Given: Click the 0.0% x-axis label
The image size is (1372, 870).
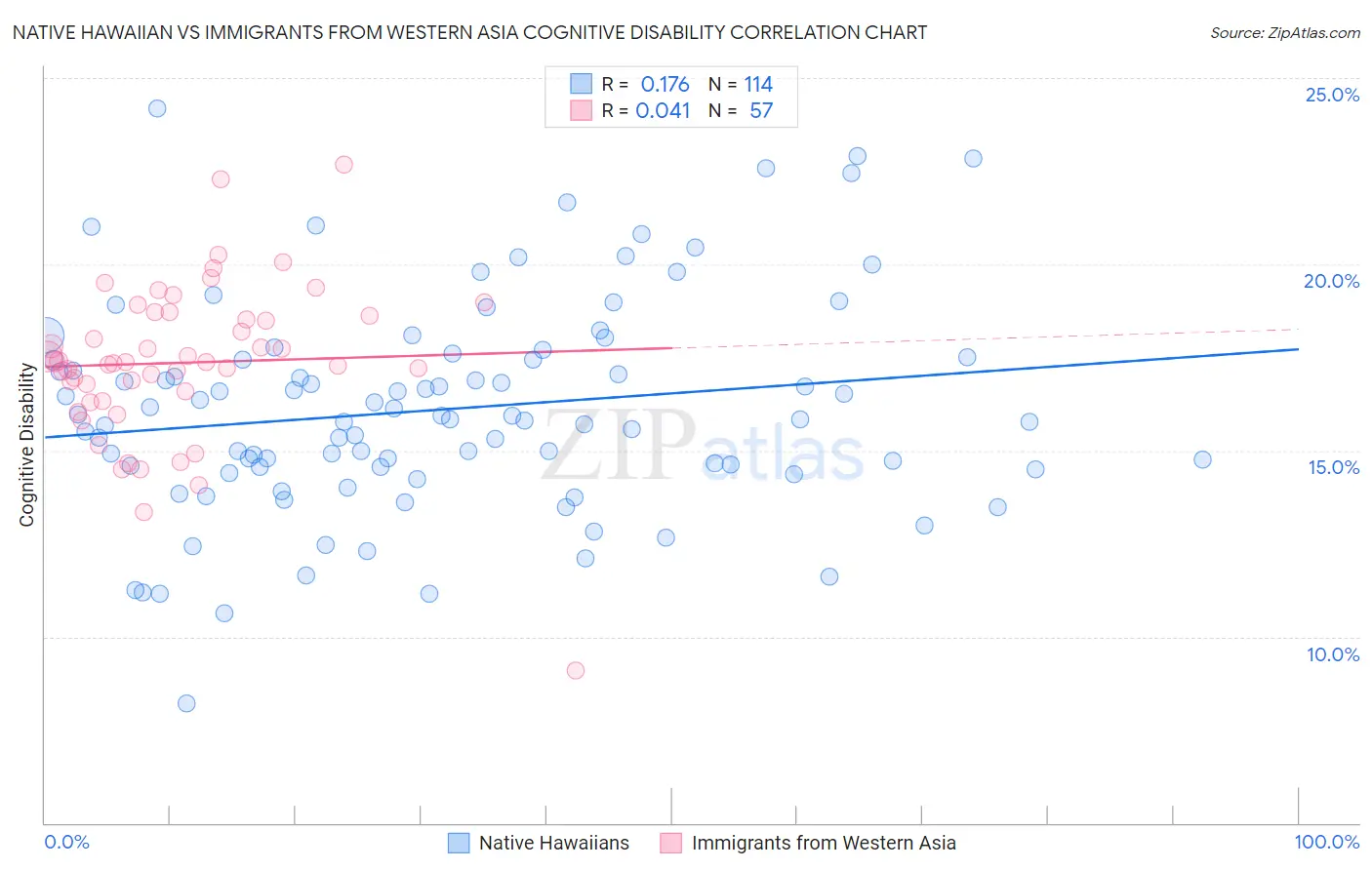Looking at the screenshot, I should click(66, 842).
